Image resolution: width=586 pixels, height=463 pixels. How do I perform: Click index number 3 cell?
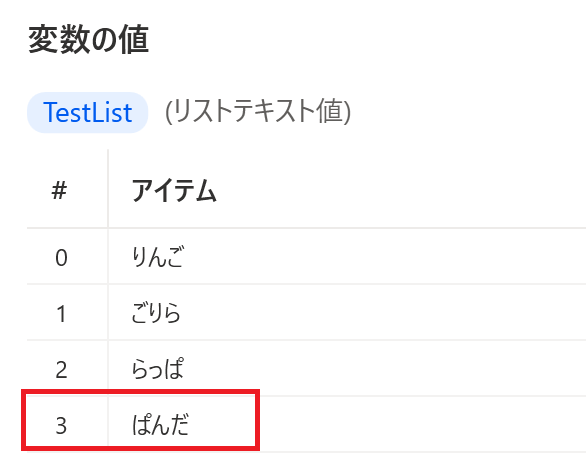pyautogui.click(x=61, y=426)
